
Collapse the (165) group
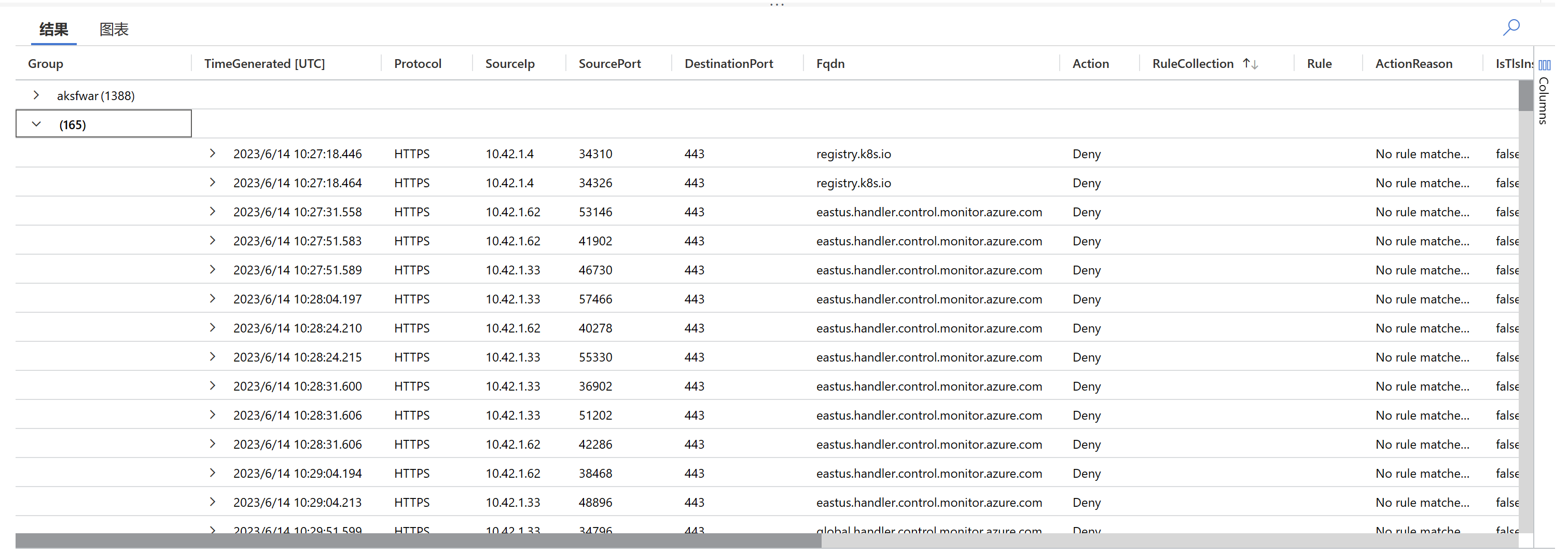coord(36,123)
